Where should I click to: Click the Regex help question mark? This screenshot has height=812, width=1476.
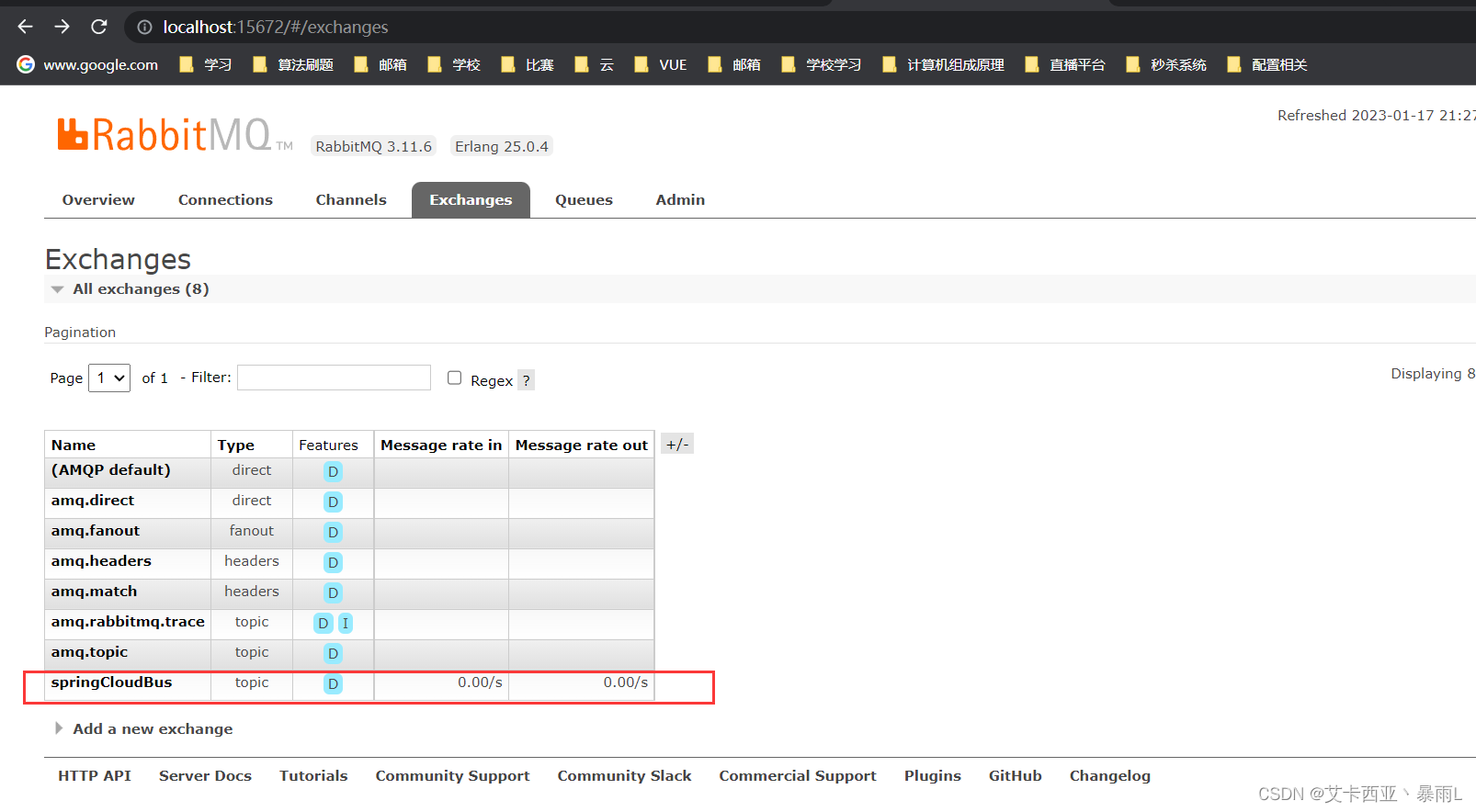[526, 380]
